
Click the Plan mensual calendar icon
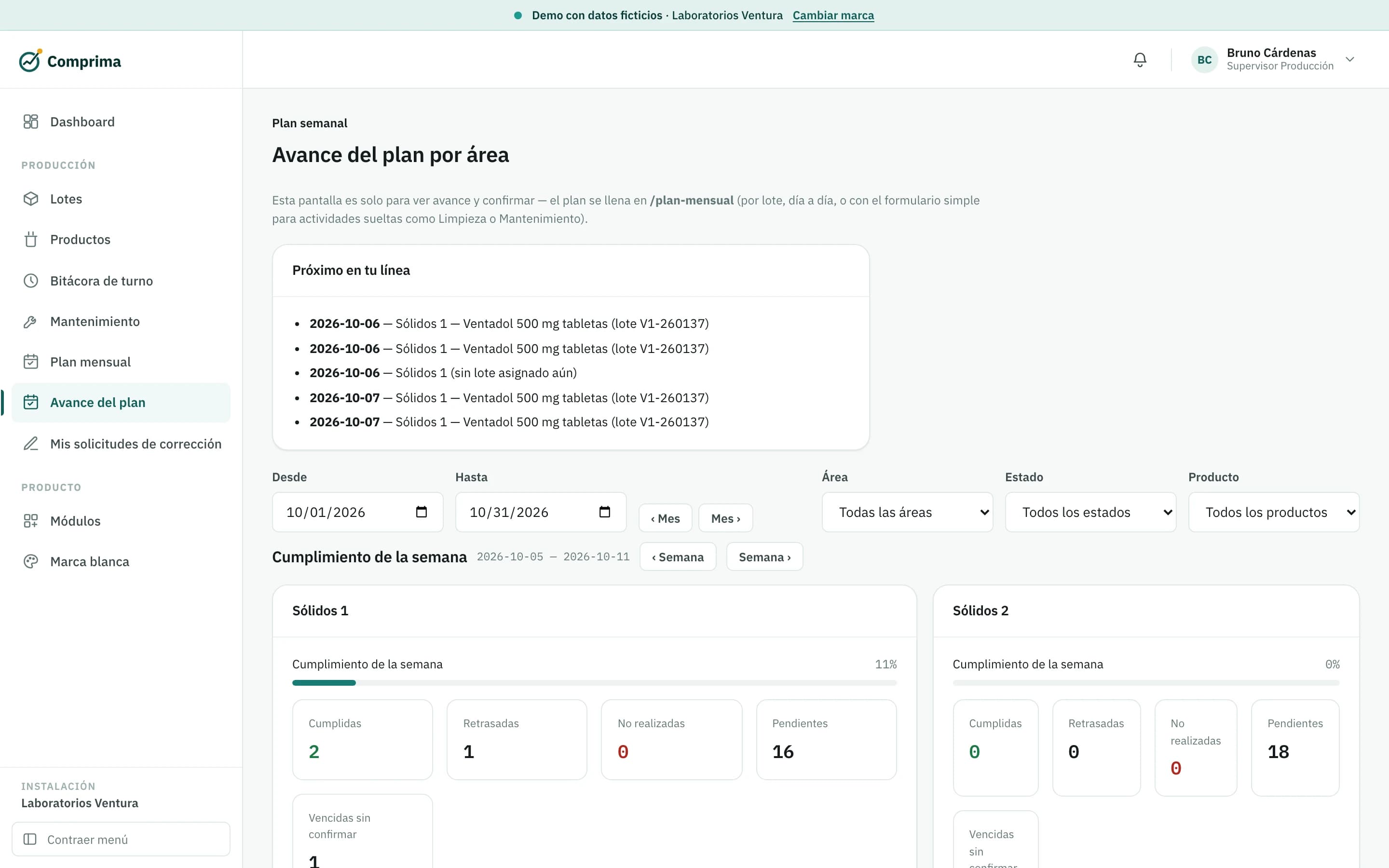click(x=30, y=362)
